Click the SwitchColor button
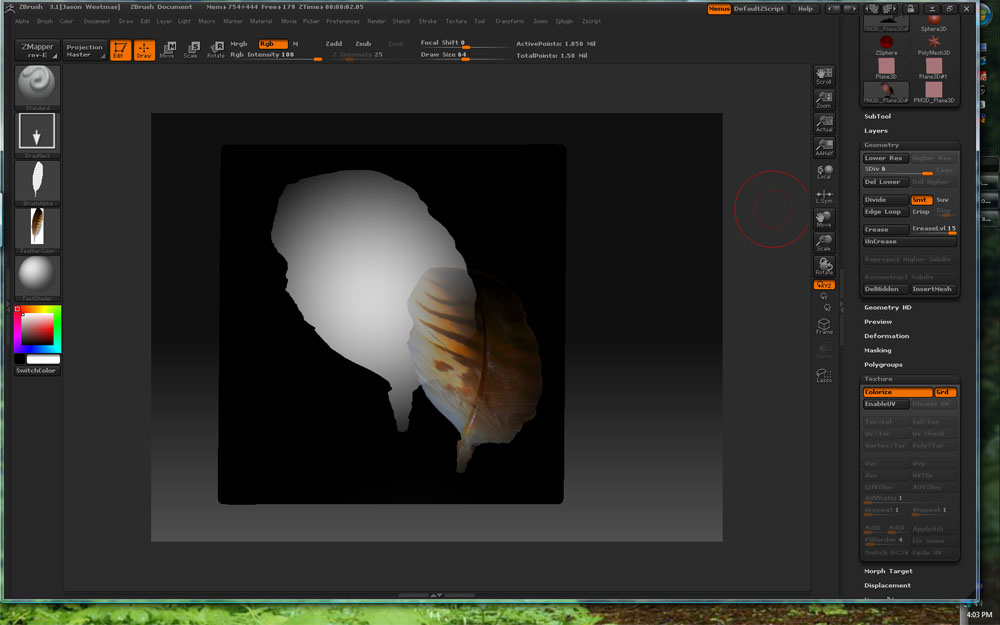The height and width of the screenshot is (625, 1000). pos(37,371)
